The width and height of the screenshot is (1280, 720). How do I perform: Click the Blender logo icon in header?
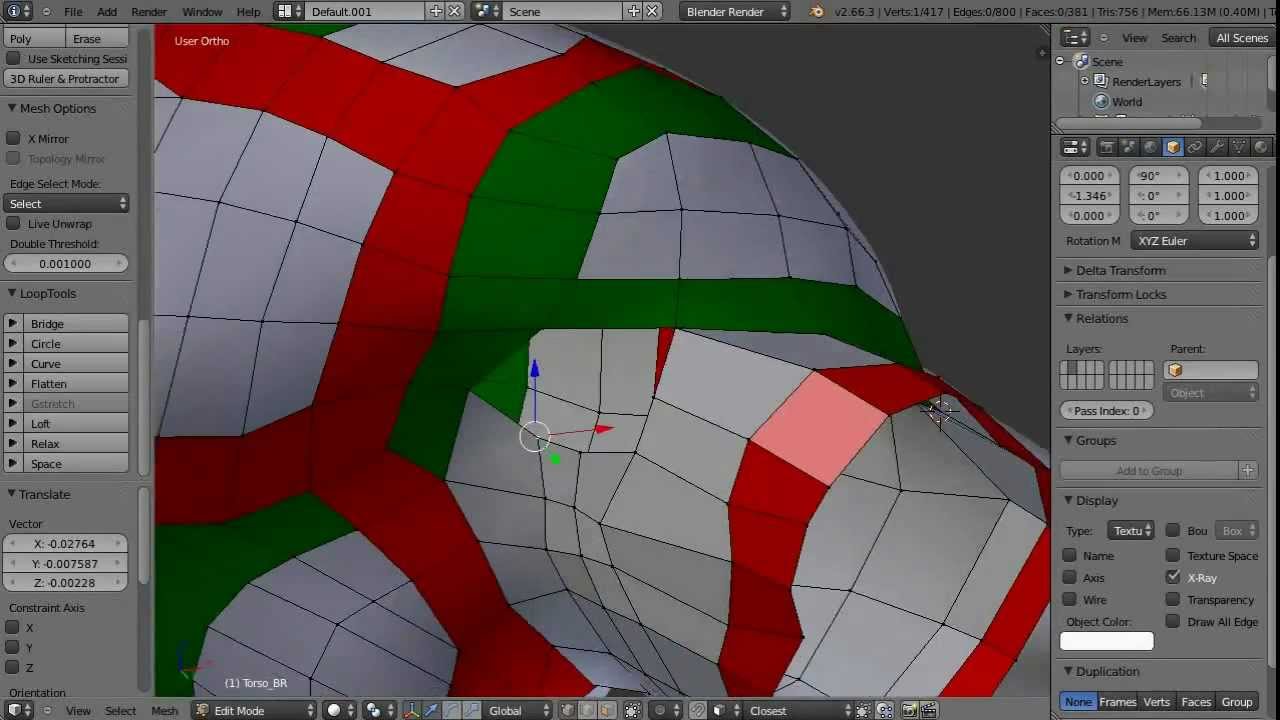[817, 11]
